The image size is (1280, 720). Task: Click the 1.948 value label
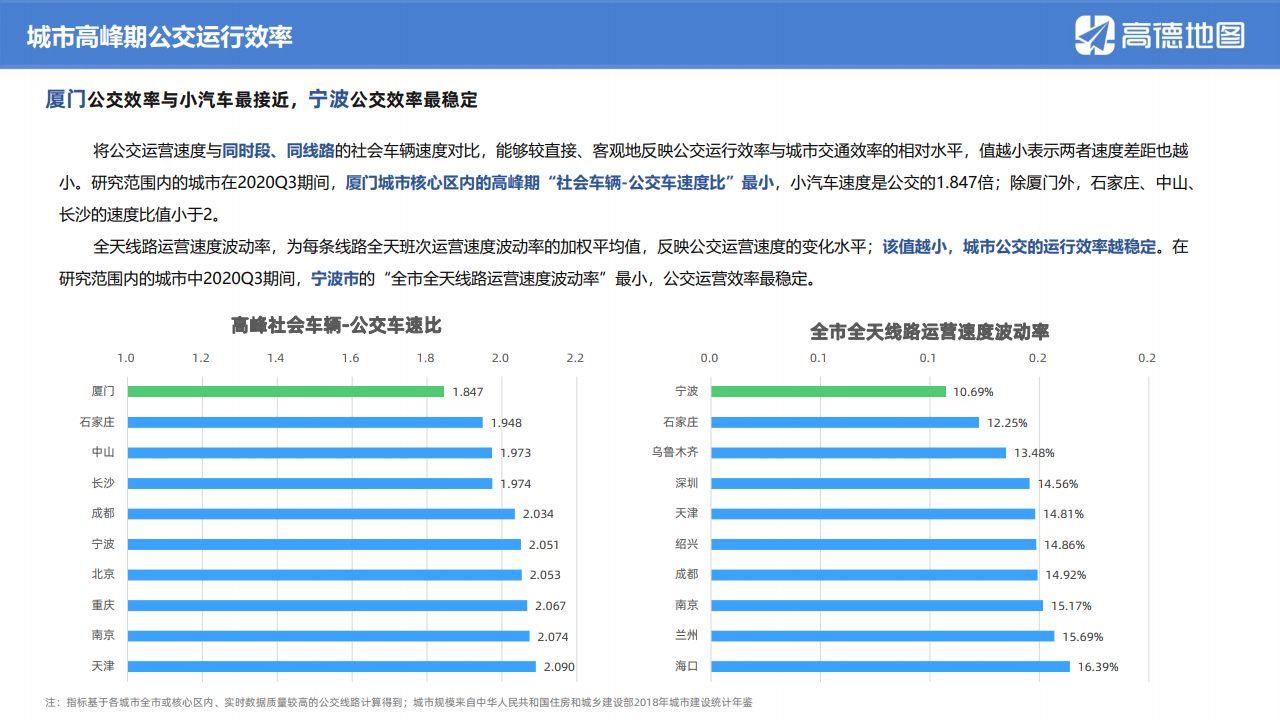point(506,423)
